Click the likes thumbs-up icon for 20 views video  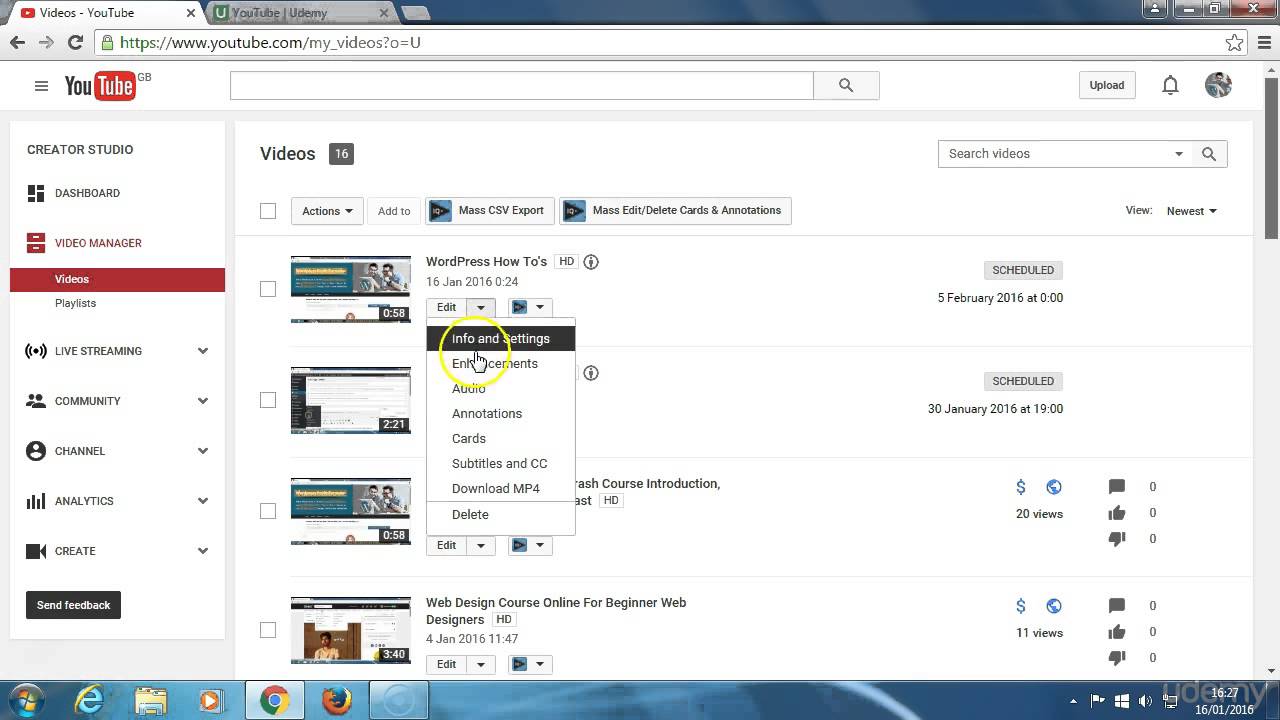1117,513
